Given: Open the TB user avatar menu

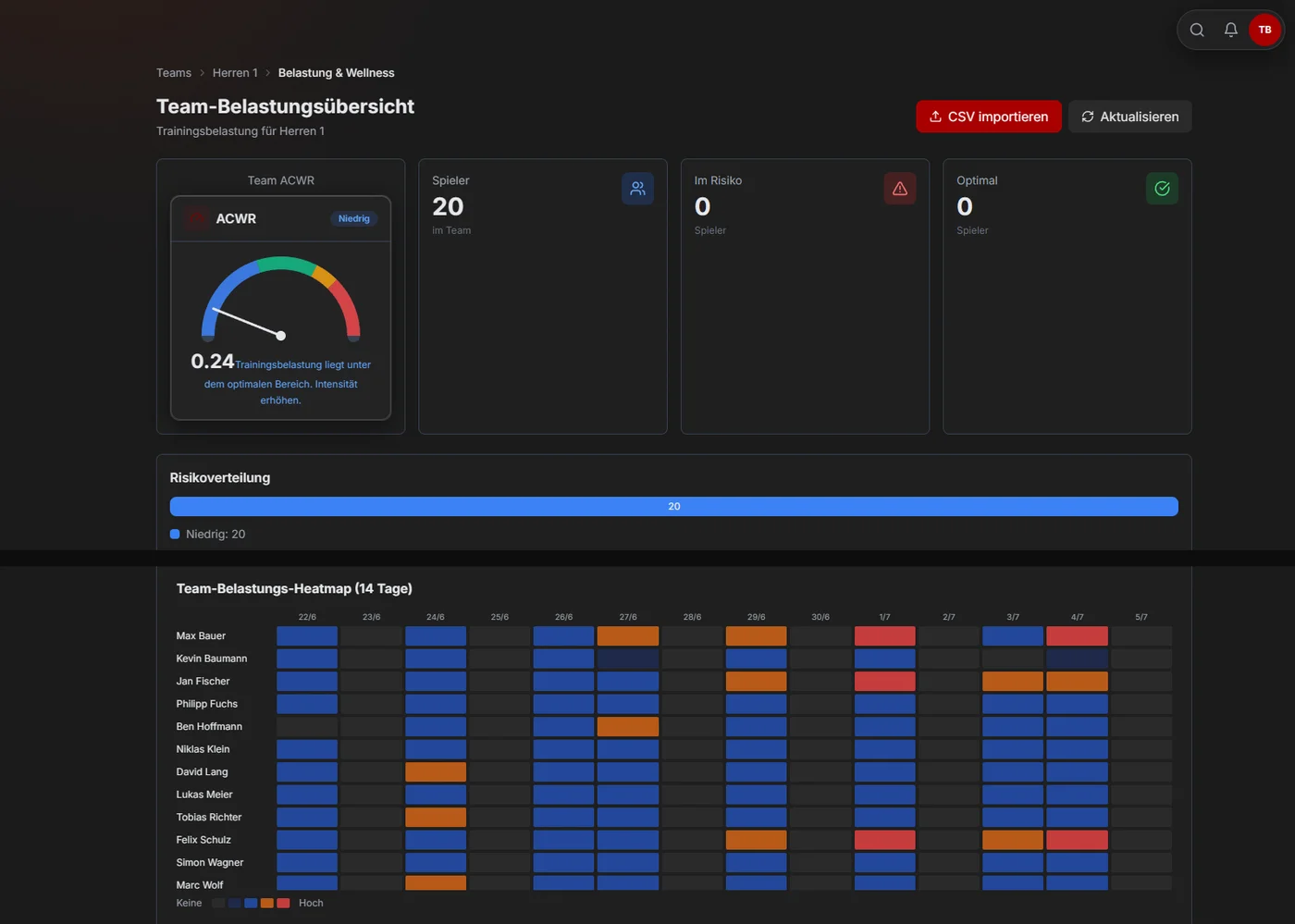Looking at the screenshot, I should point(1264,30).
